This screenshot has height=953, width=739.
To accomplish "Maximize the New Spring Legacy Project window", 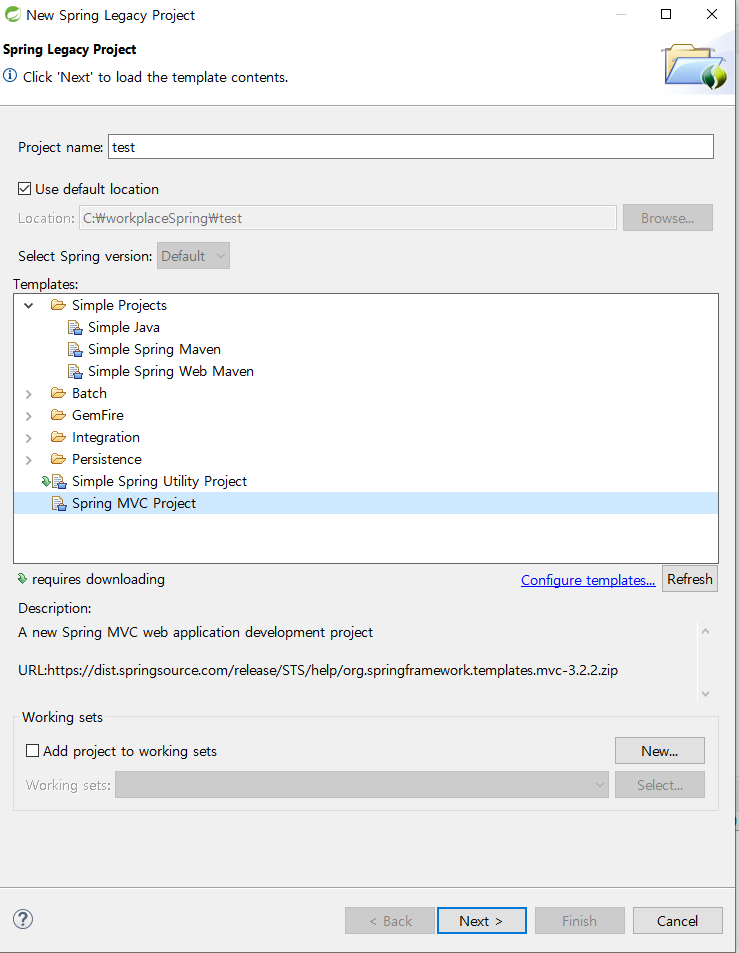I will (x=666, y=14).
